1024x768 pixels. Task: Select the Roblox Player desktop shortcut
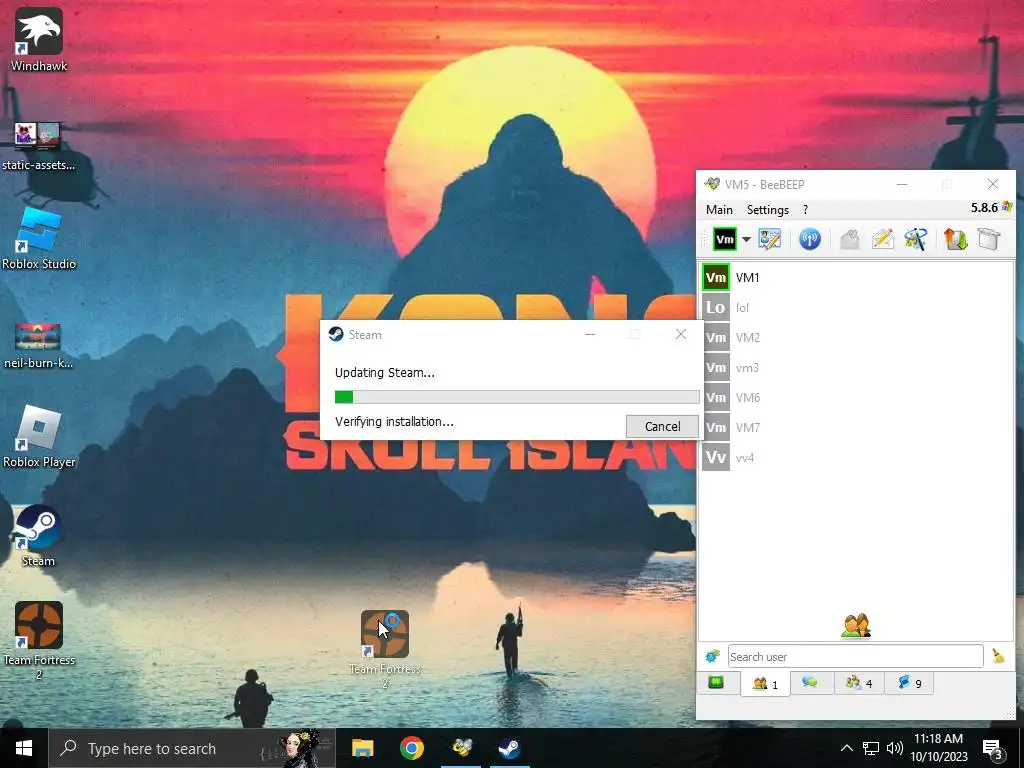click(x=39, y=437)
